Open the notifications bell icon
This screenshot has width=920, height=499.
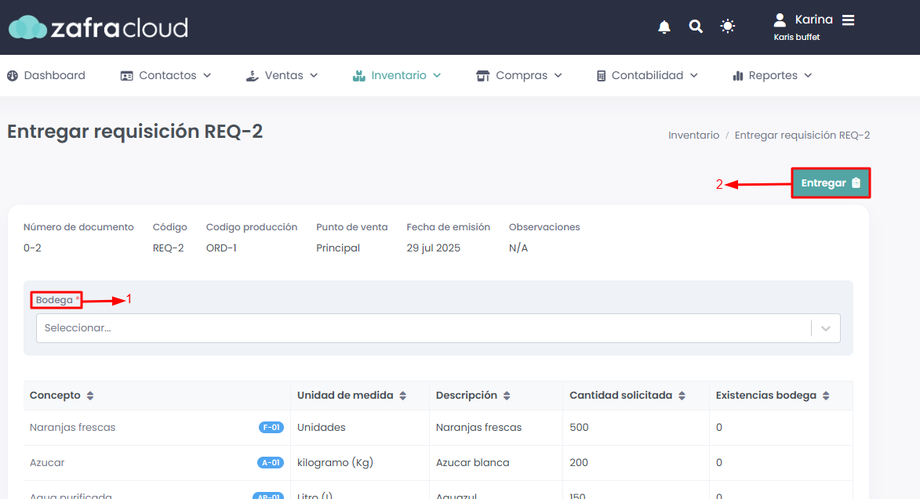[x=664, y=27]
